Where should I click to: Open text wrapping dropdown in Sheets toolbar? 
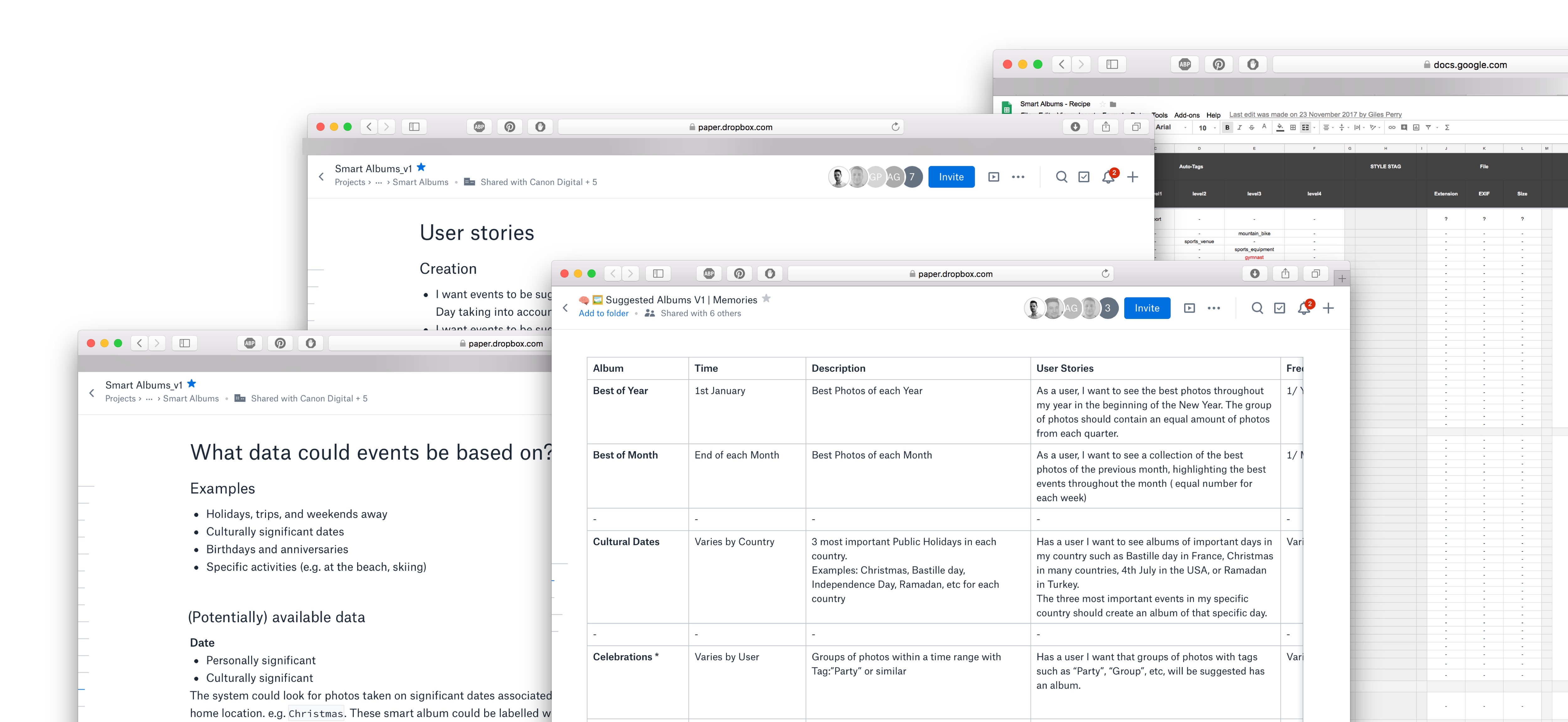1359,127
